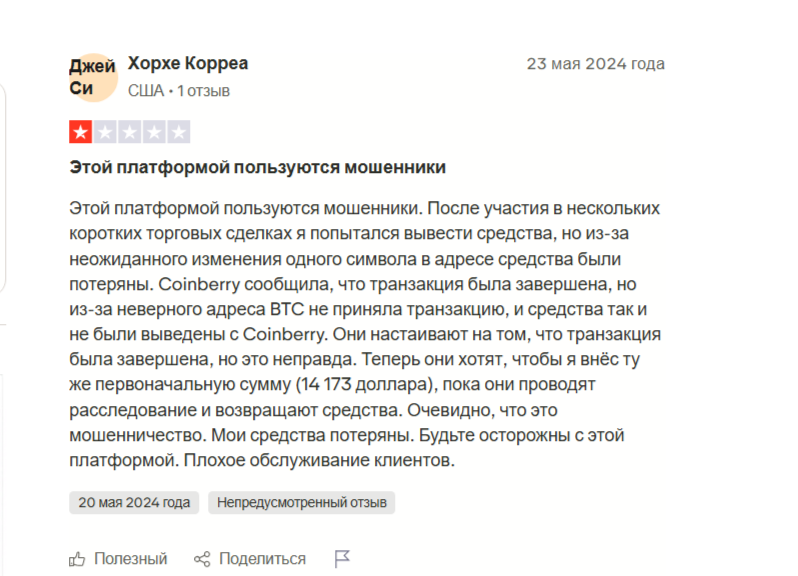Click the second grey rating star
The image size is (798, 576).
[x=105, y=132]
